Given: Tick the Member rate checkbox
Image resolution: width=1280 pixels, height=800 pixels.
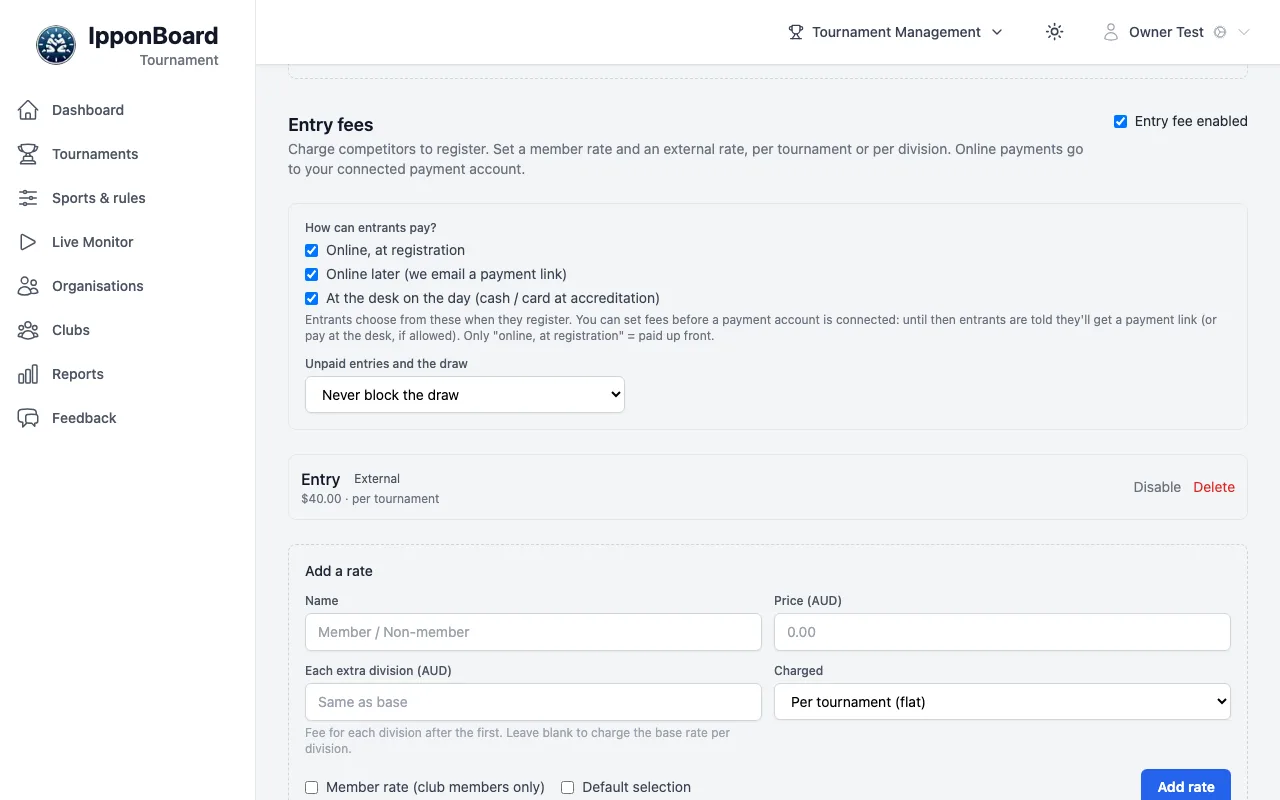Looking at the screenshot, I should 311,787.
